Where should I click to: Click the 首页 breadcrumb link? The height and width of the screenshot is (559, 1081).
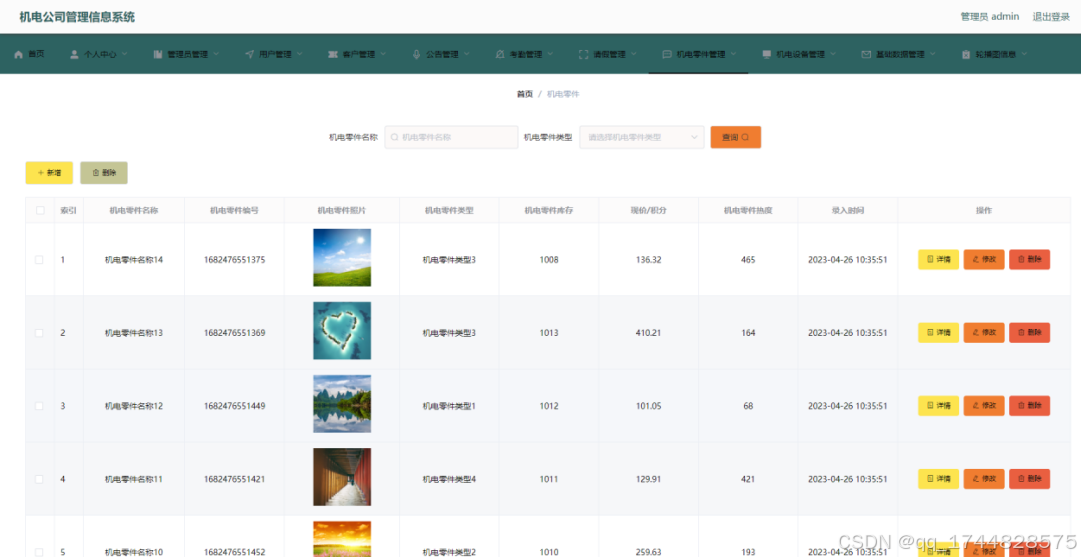point(525,94)
